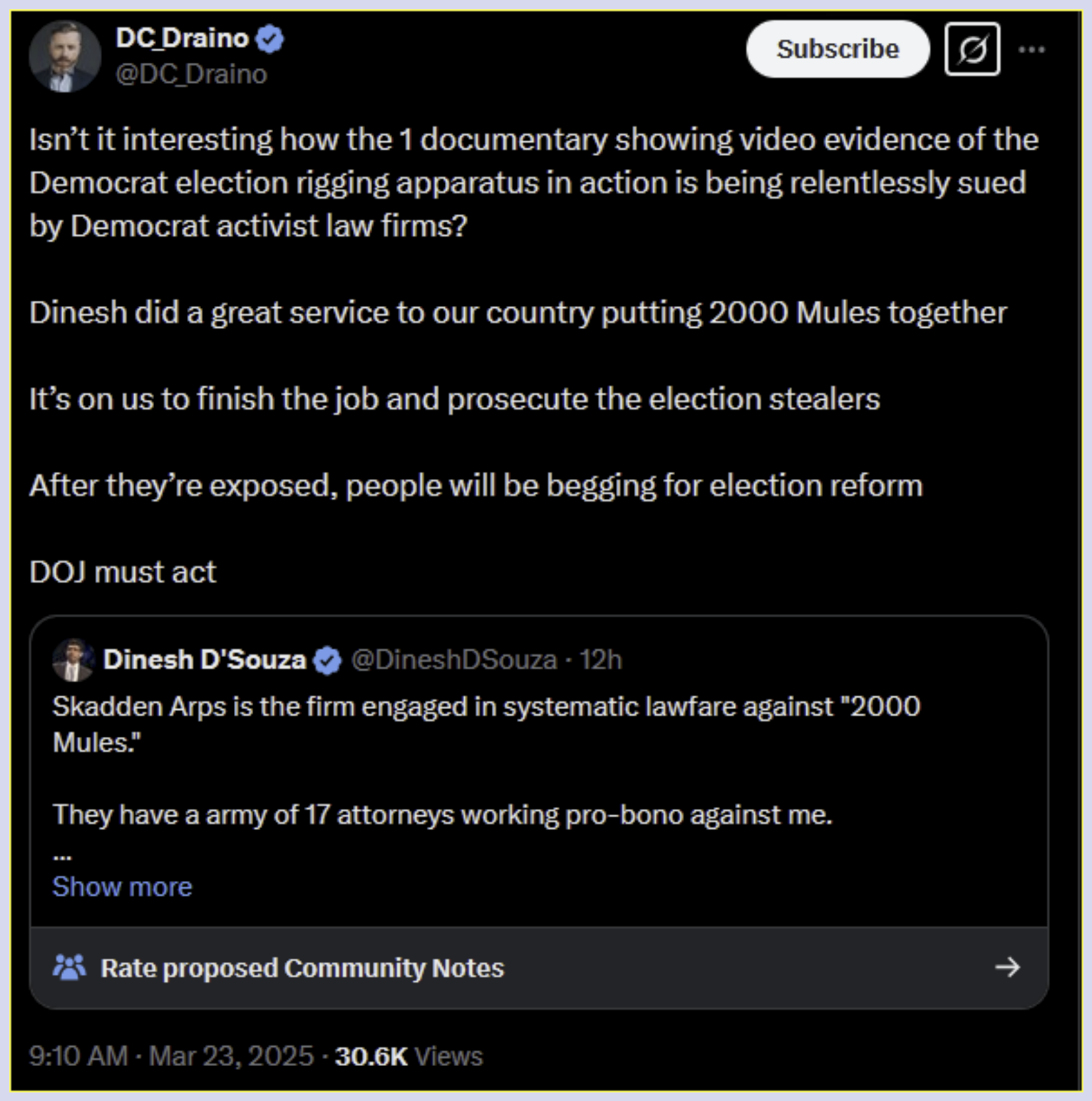Open the 9:10 AM Mar 23, 2025 timestamp
1092x1101 pixels.
(171, 1056)
